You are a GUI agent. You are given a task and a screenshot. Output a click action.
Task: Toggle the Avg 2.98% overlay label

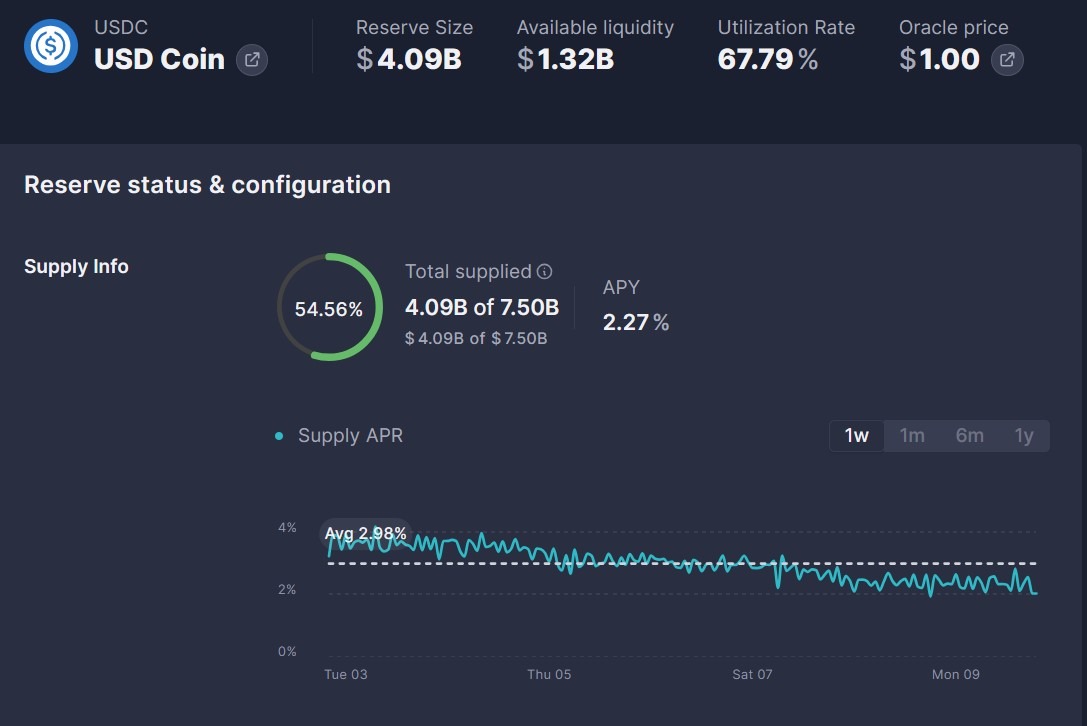click(x=365, y=533)
